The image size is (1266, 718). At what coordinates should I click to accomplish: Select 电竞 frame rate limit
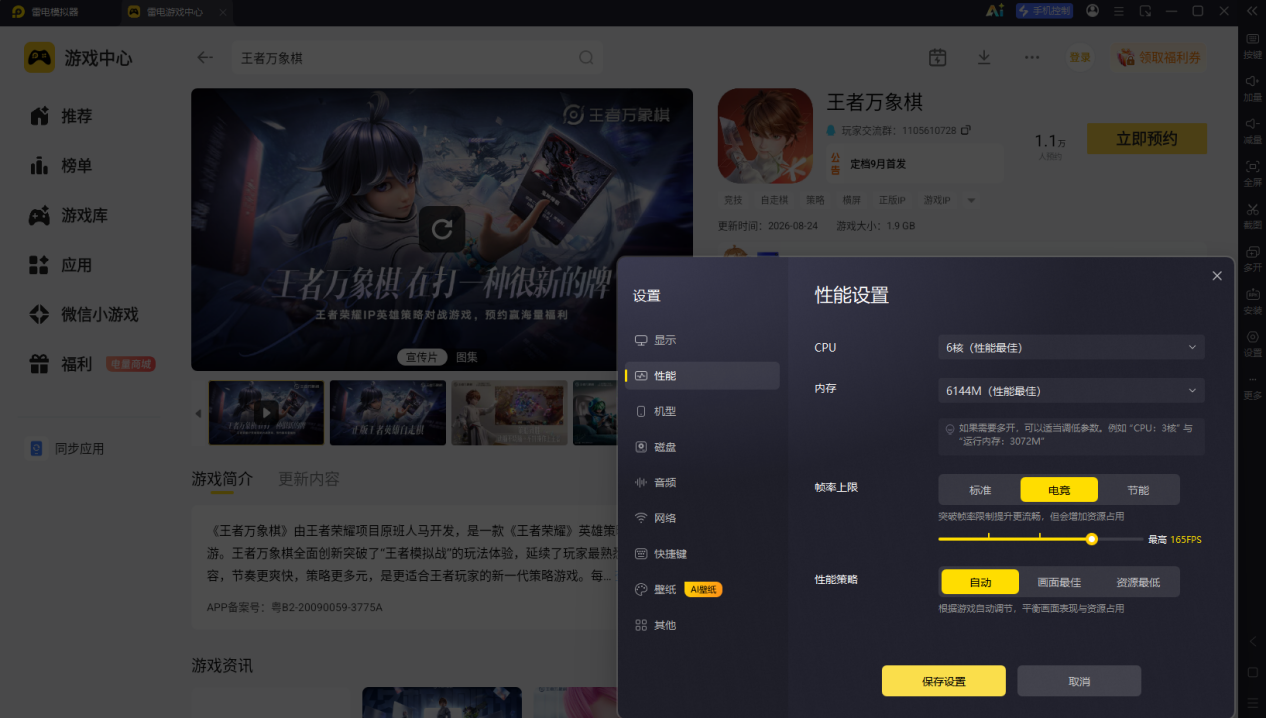pos(1059,490)
